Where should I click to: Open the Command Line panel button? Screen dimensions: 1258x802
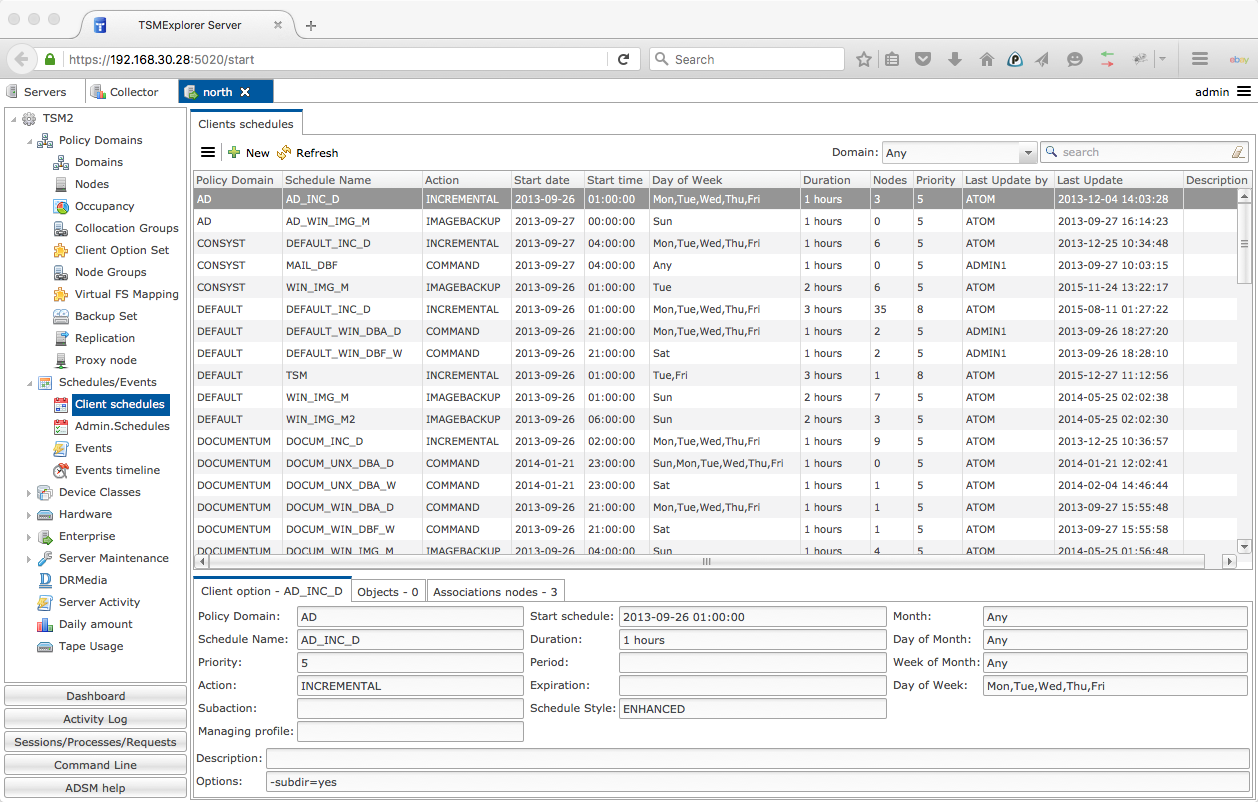(96, 765)
